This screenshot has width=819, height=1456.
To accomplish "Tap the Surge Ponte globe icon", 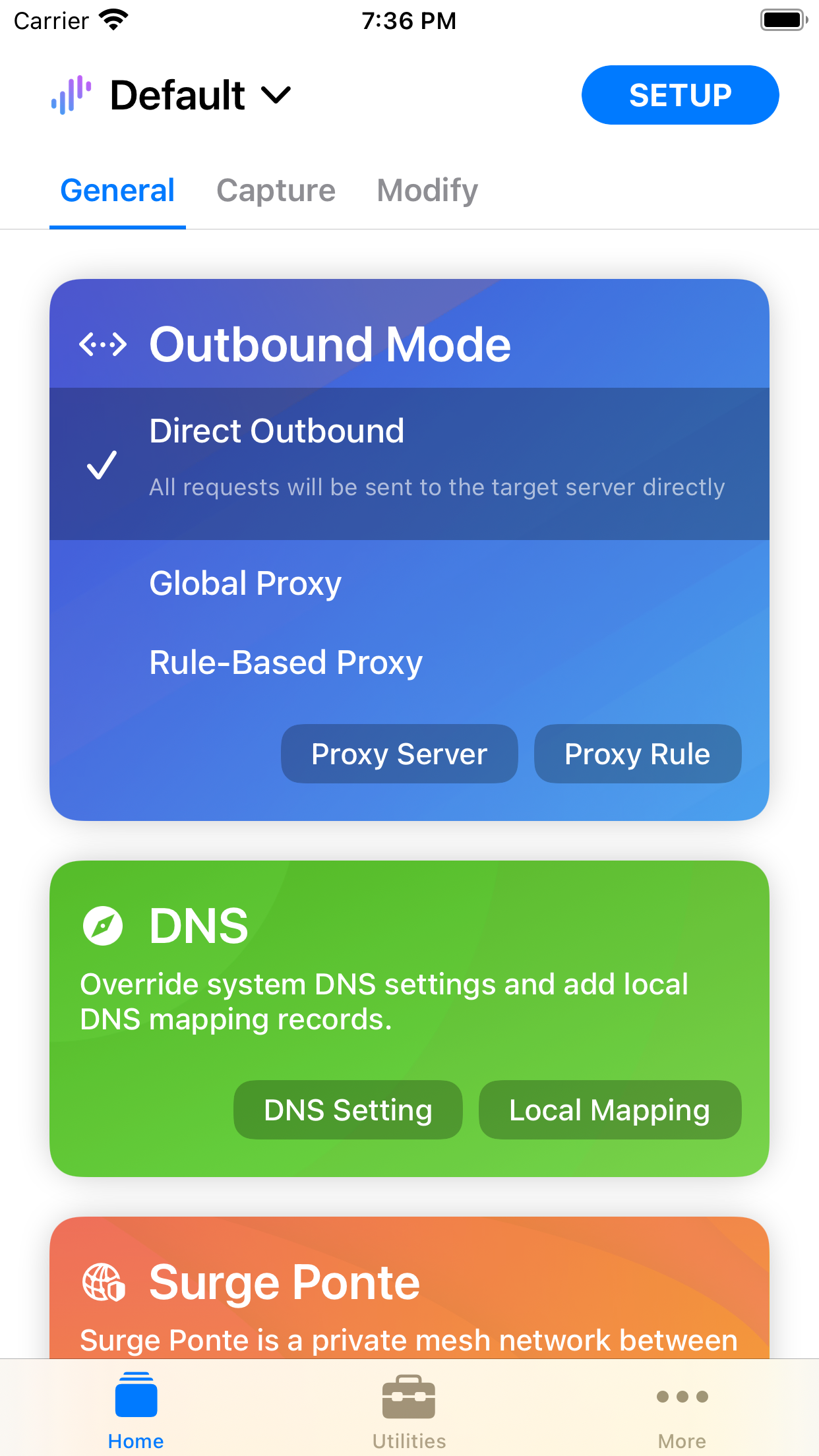I will 104,1283.
